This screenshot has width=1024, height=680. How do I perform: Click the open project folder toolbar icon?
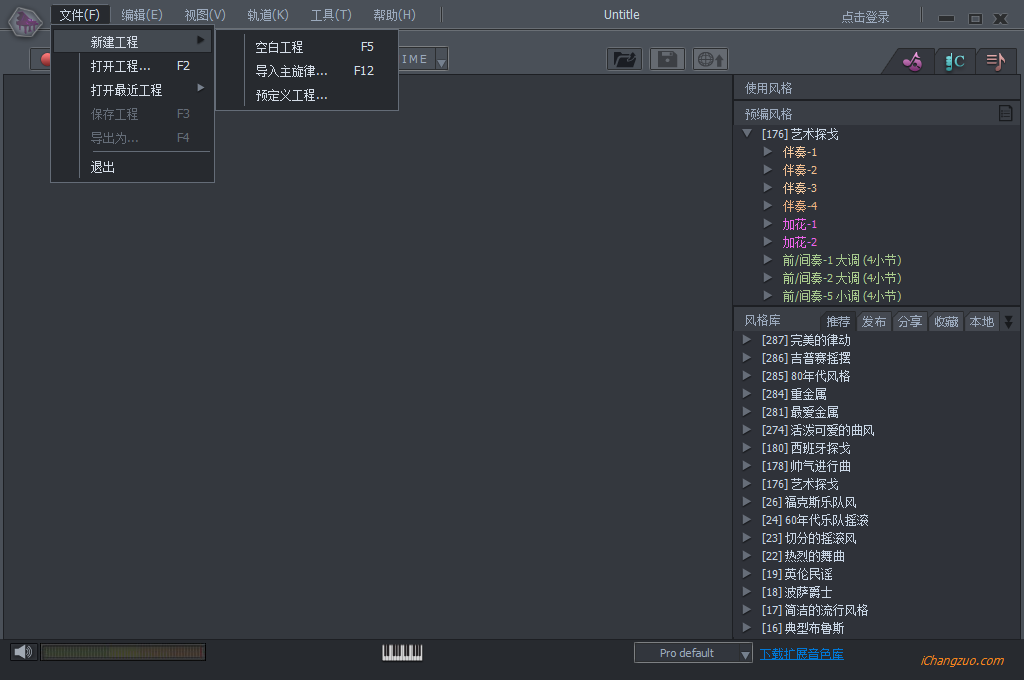pos(624,59)
